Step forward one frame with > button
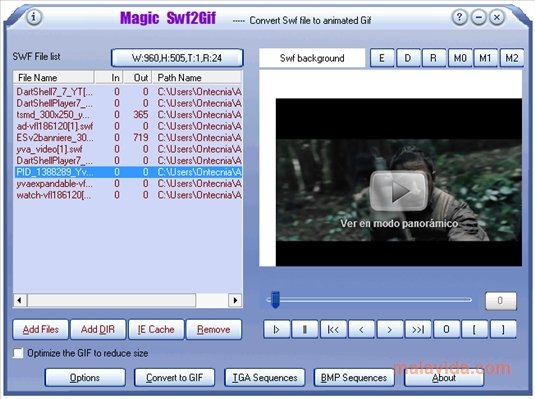Viewport: 535px width, 399px height. click(390, 329)
